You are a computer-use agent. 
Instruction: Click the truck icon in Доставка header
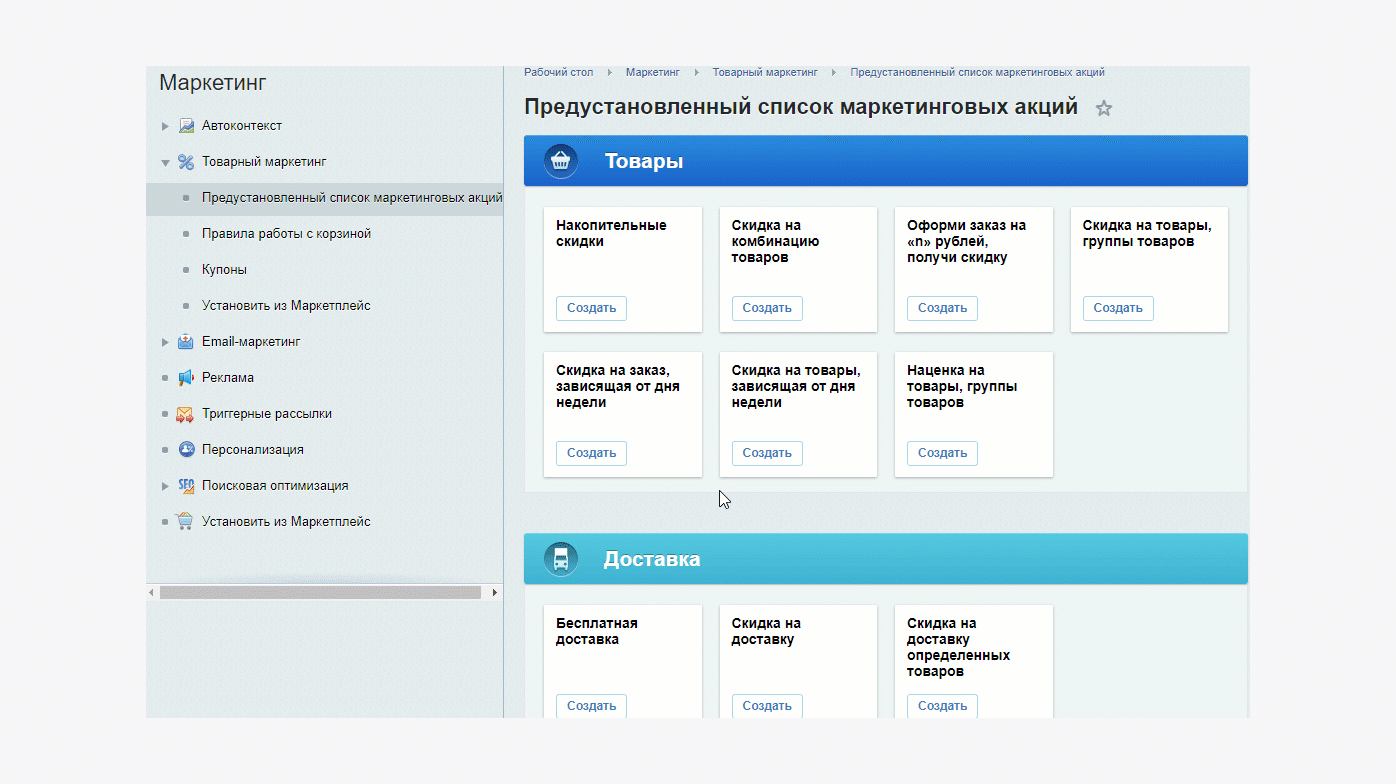[x=561, y=559]
